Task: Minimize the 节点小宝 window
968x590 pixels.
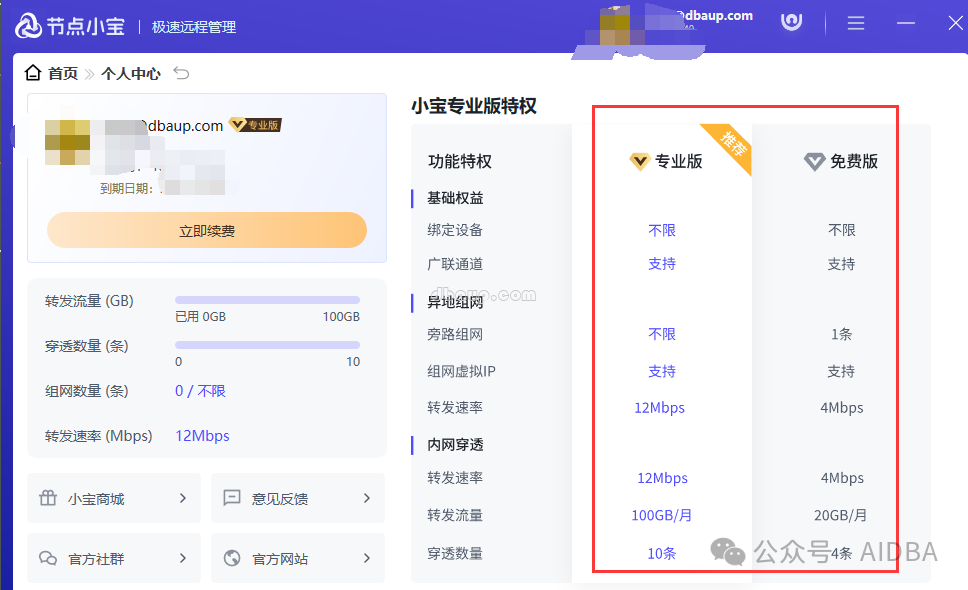Action: pyautogui.click(x=906, y=23)
